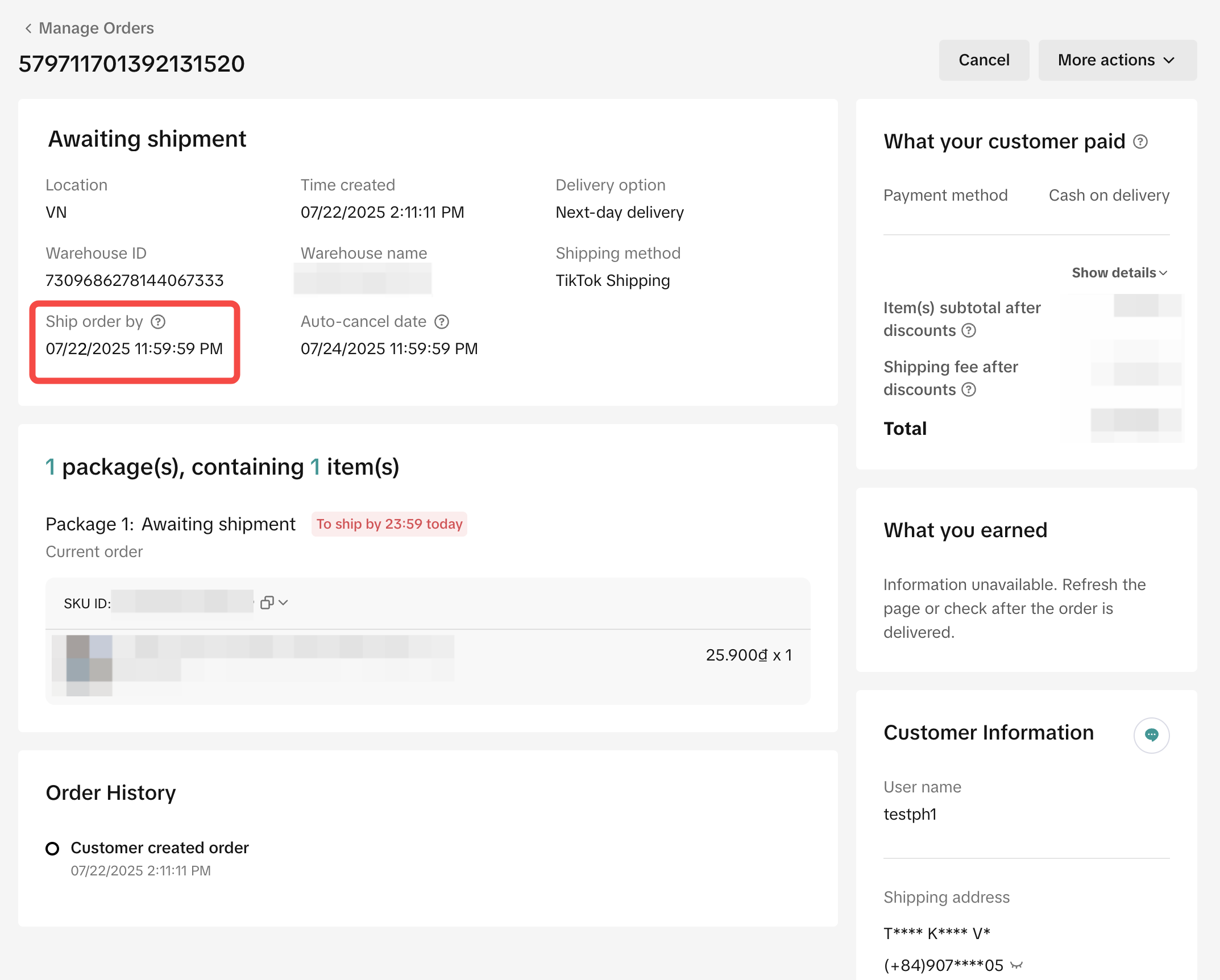Click Customer created order history entry
Viewport: 1220px width, 980px height.
(160, 848)
